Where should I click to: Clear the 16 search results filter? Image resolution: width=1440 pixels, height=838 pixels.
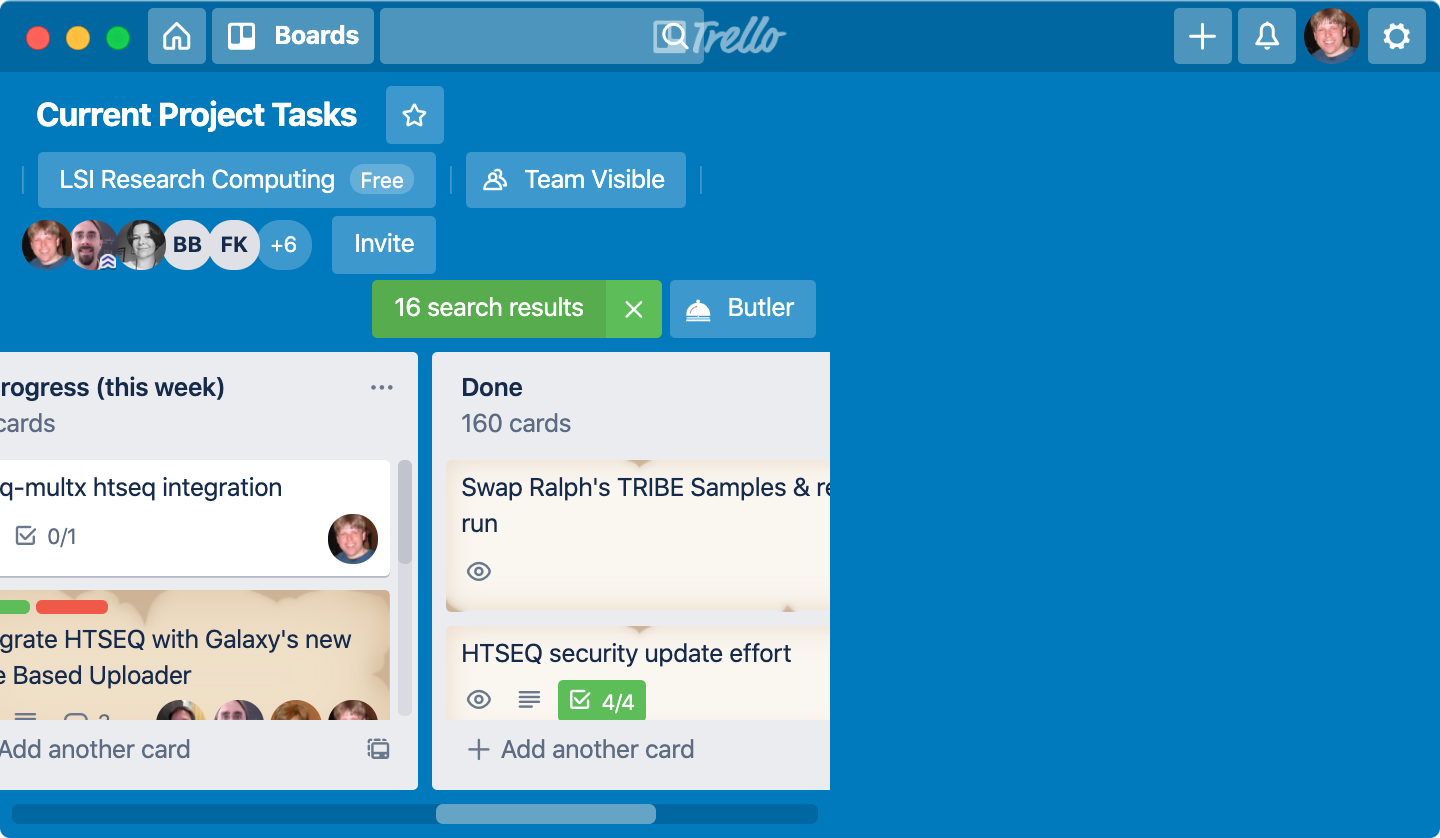point(634,309)
